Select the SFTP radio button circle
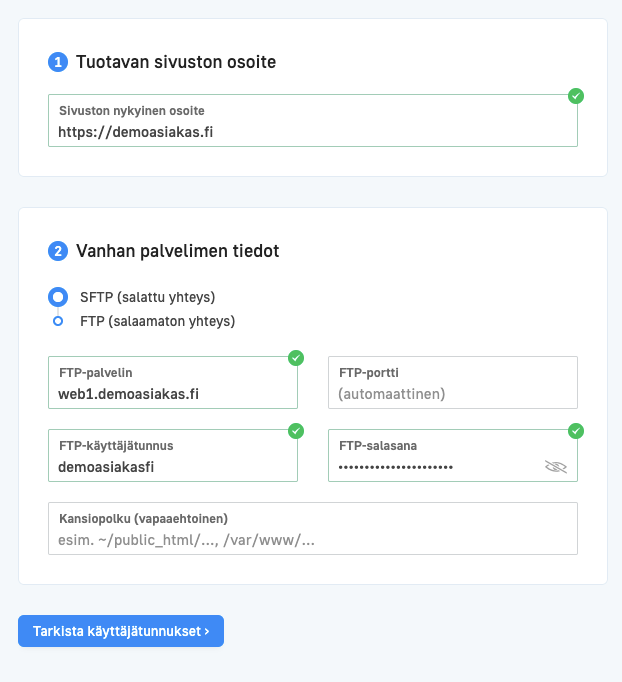Viewport: 622px width, 682px height. 58,297
